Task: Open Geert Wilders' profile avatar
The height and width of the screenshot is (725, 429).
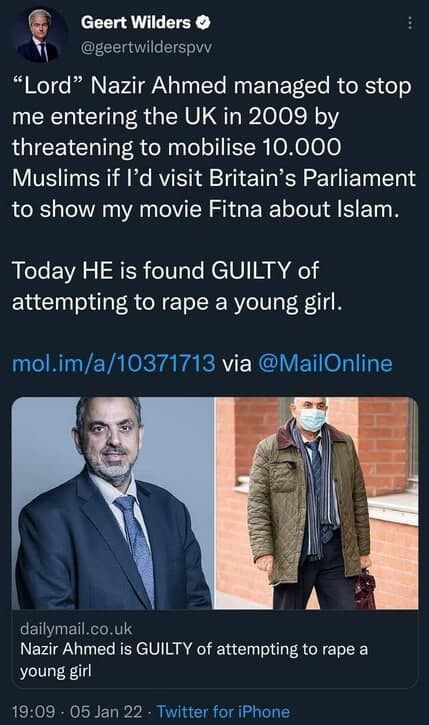Action: pyautogui.click(x=39, y=36)
